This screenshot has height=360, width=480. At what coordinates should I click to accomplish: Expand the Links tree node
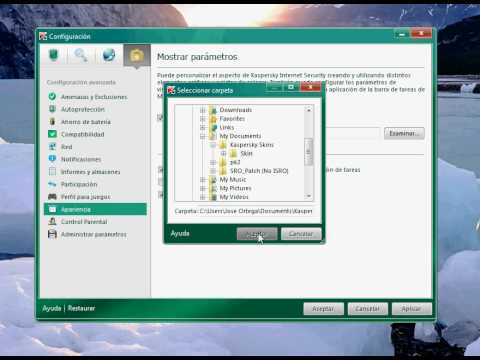[202, 127]
